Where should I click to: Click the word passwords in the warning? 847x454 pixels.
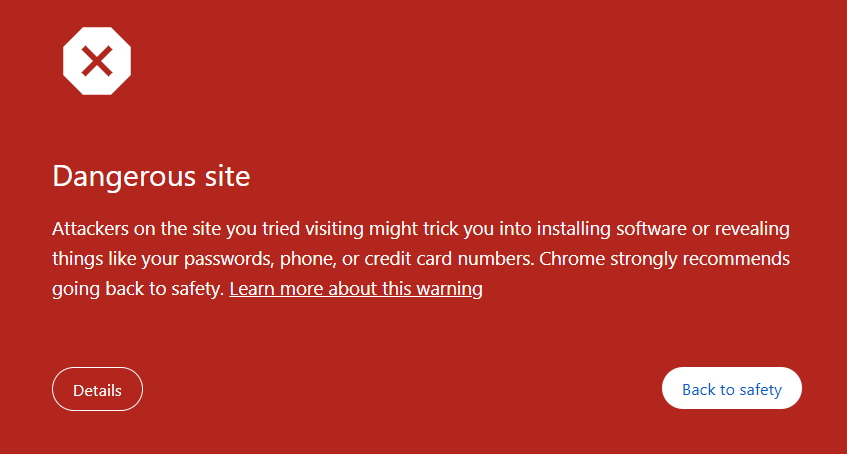tap(228, 259)
